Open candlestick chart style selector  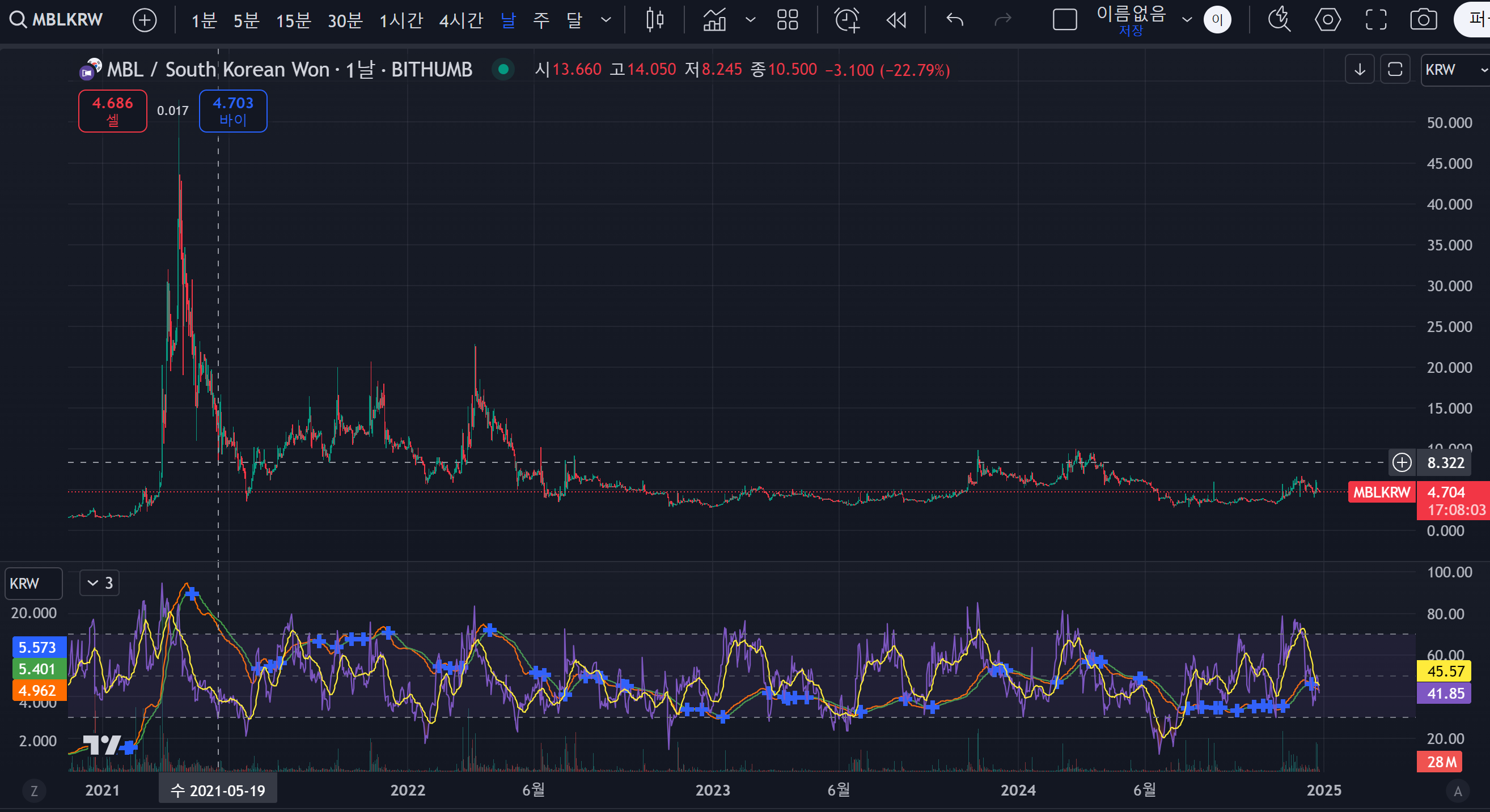tap(655, 20)
